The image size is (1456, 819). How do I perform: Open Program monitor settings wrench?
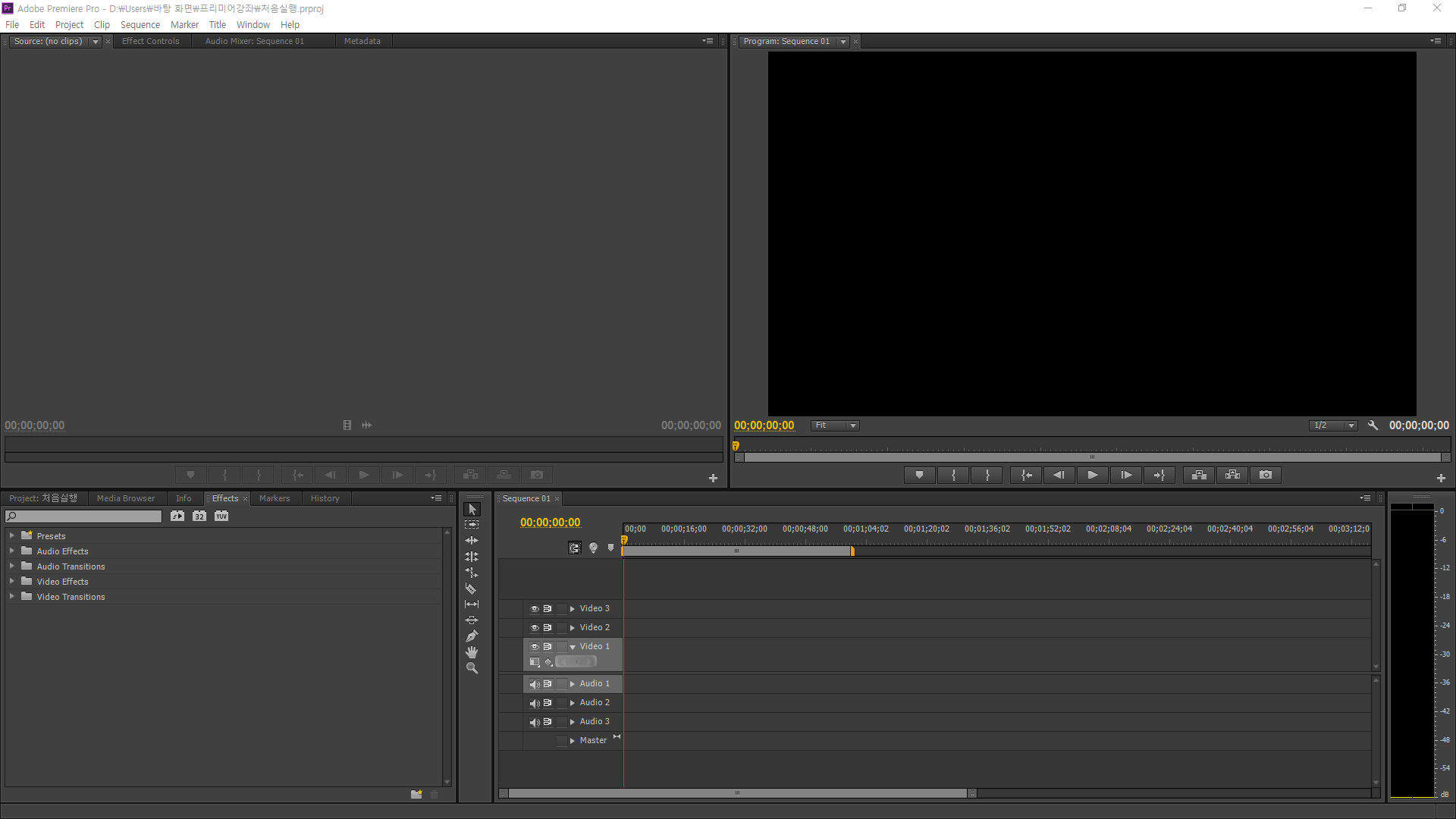point(1373,425)
